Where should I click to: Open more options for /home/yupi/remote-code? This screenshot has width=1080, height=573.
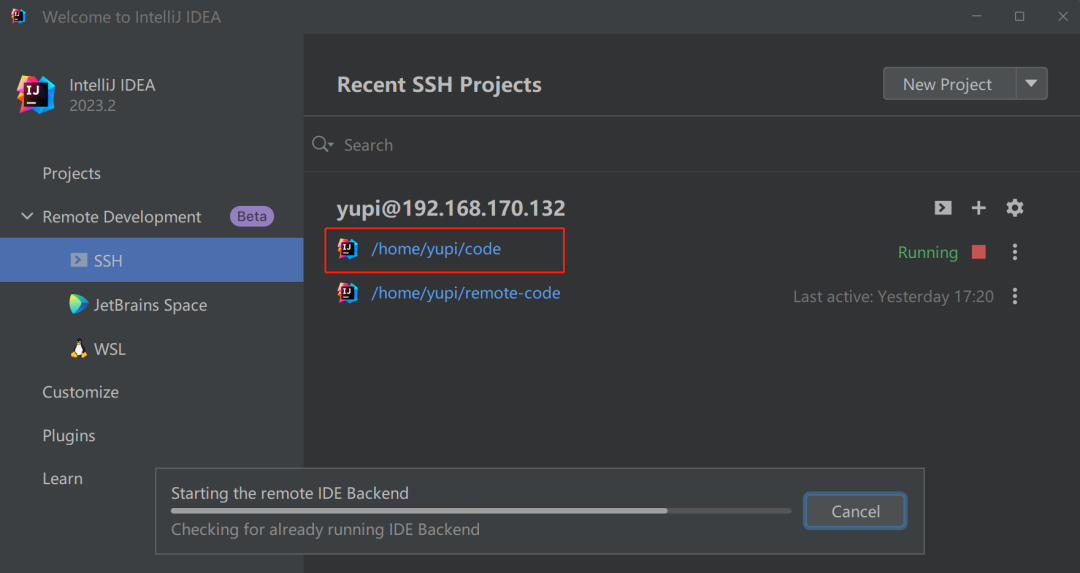point(1015,296)
